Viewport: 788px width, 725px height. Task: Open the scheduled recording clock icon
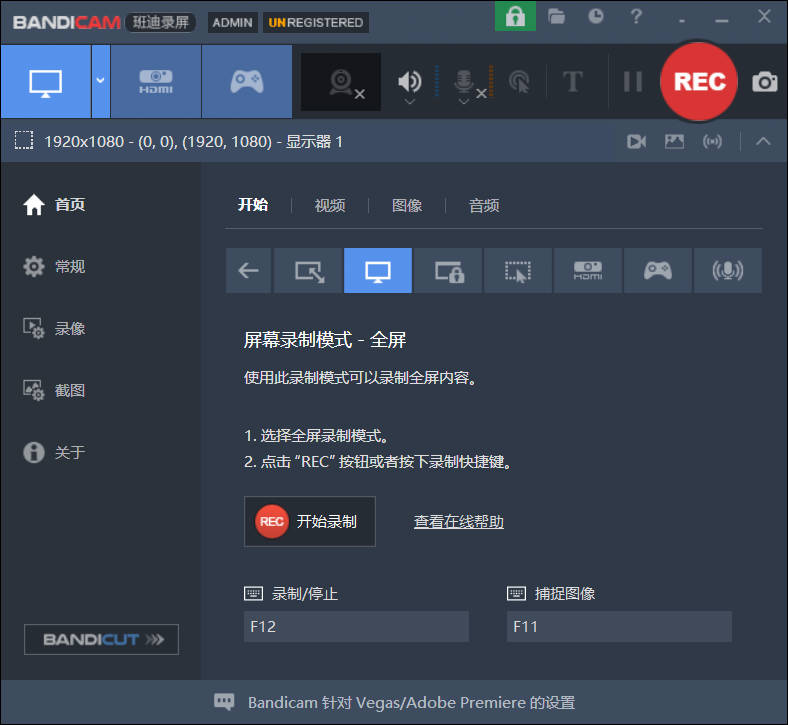[x=596, y=17]
